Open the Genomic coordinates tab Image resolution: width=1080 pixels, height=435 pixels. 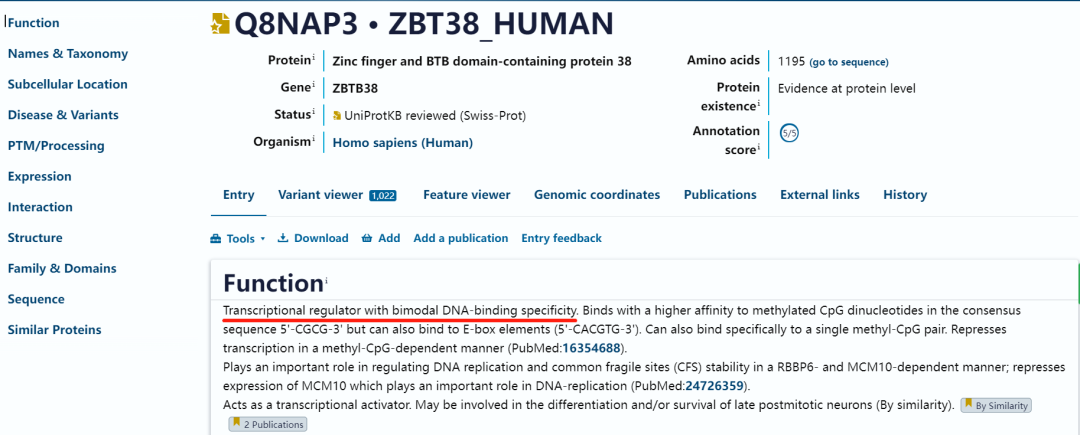[597, 195]
